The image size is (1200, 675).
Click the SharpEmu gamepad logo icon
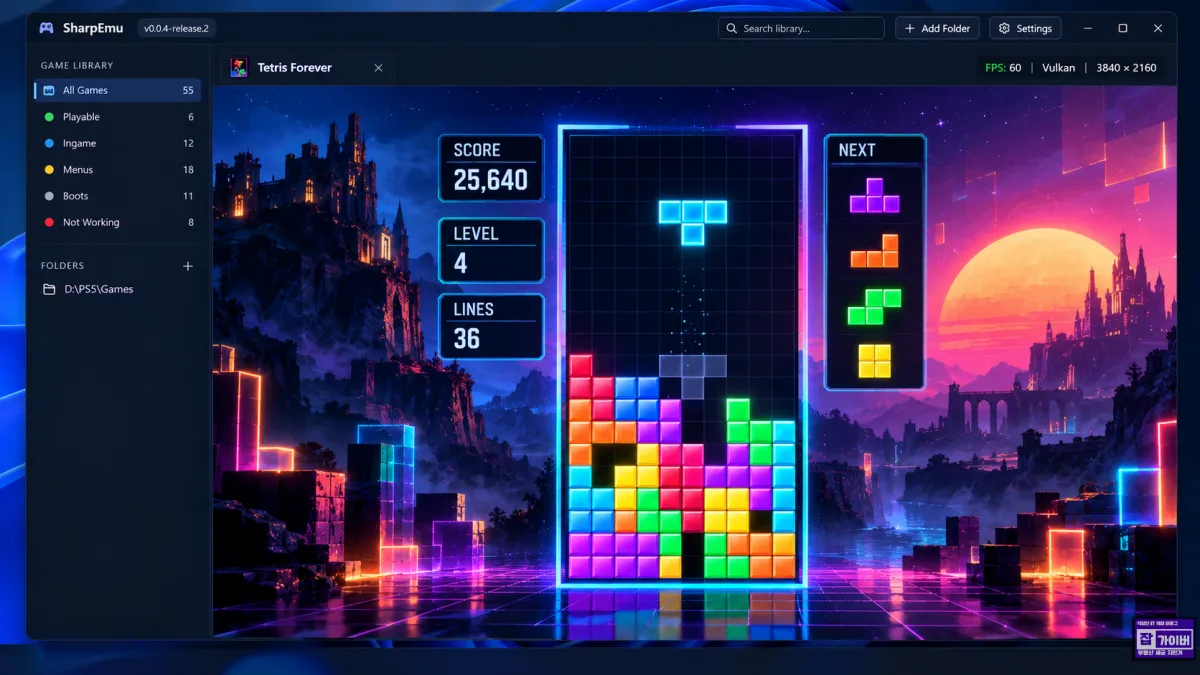click(46, 28)
